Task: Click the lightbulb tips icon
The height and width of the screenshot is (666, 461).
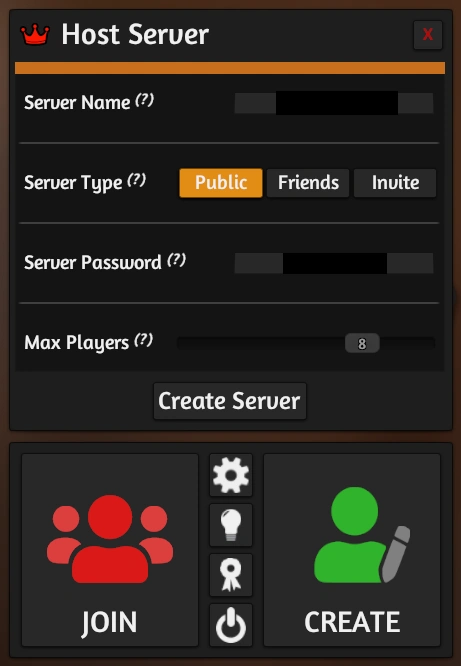Action: (x=231, y=525)
